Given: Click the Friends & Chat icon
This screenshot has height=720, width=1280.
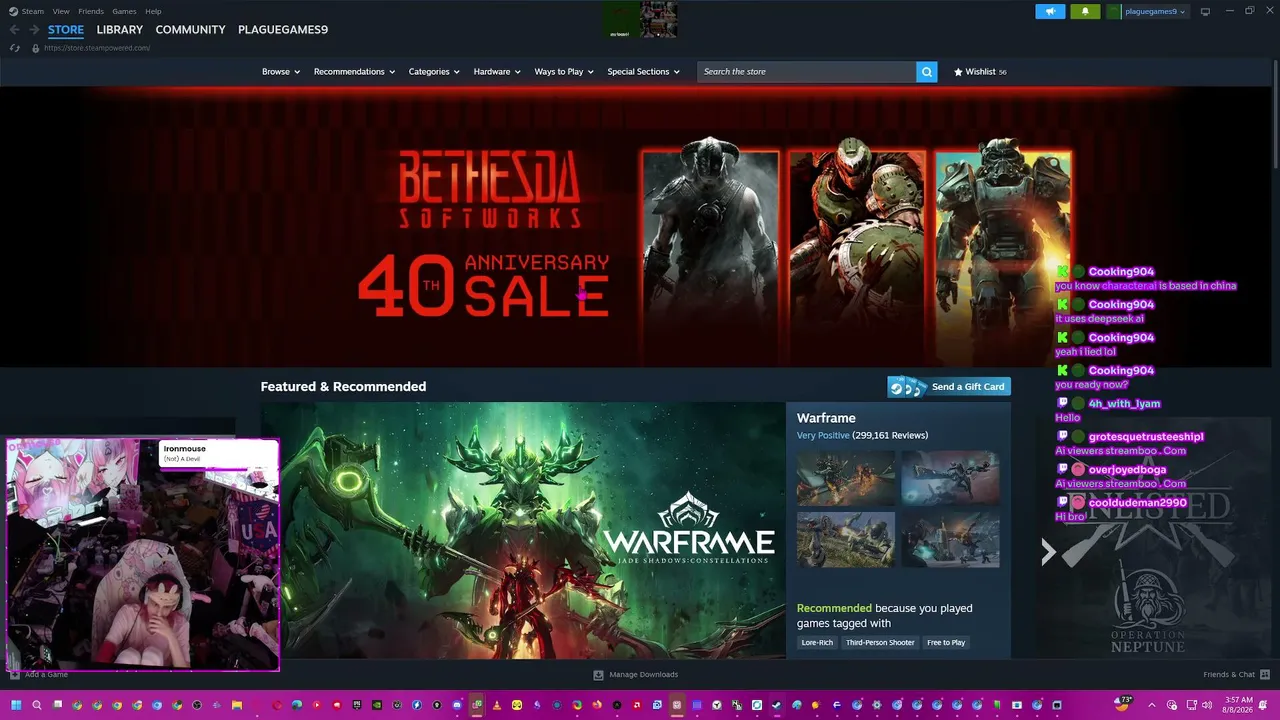Looking at the screenshot, I should [x=1265, y=675].
